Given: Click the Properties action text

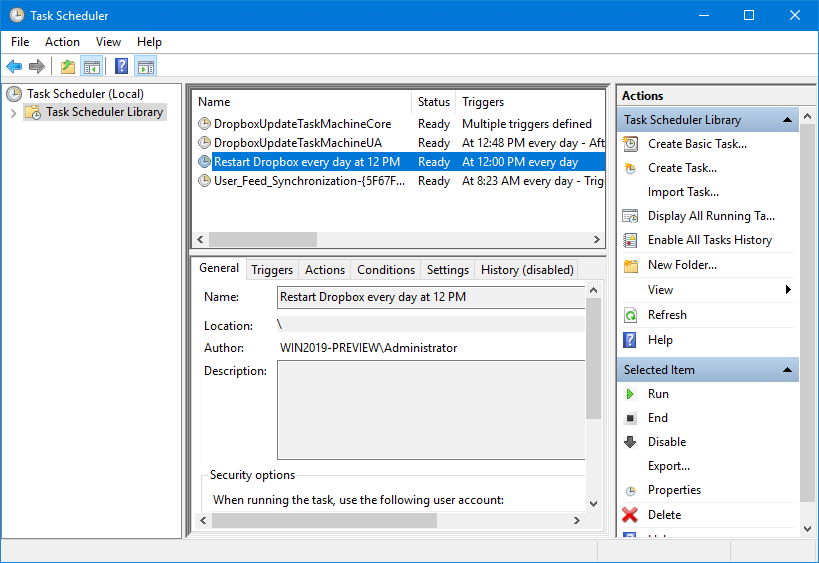Looking at the screenshot, I should click(674, 490).
